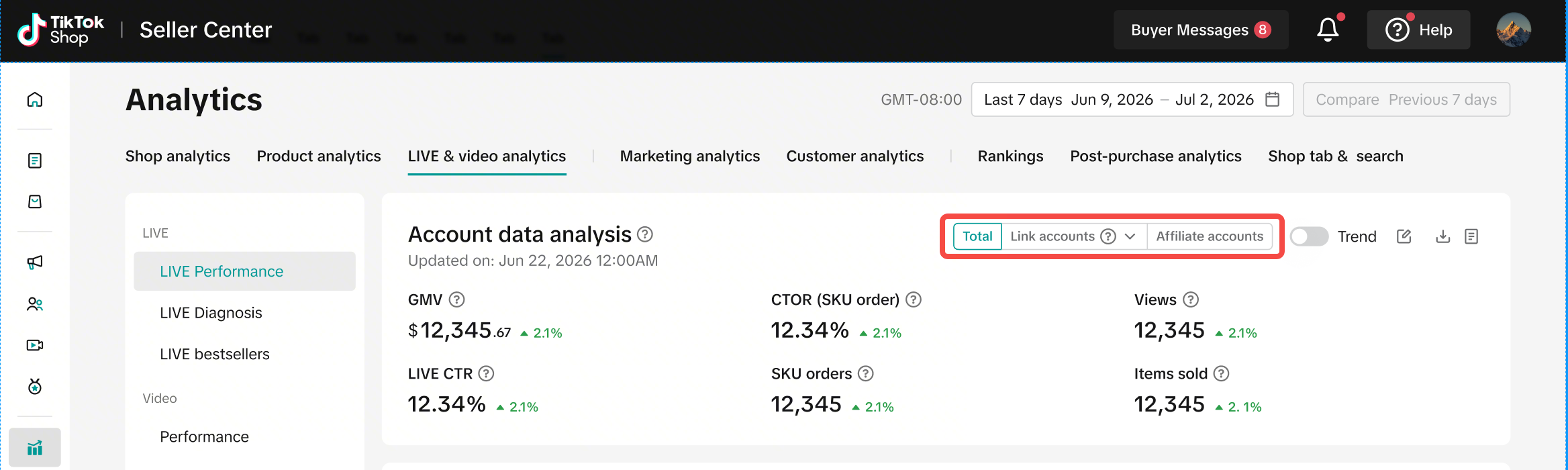The image size is (1568, 470).
Task: Switch to Product analytics tab
Action: tap(319, 156)
